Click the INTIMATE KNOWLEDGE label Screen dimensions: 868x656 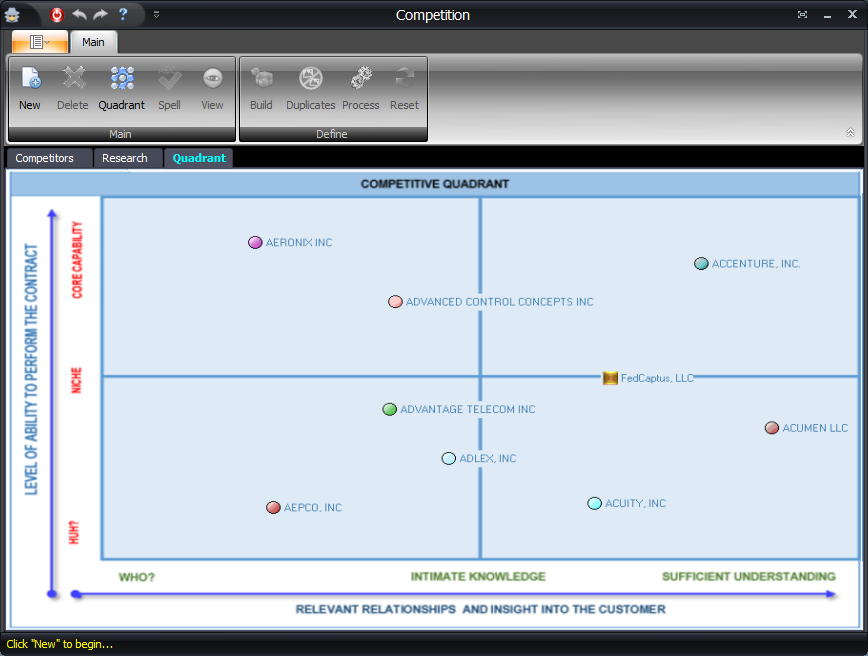(478, 577)
